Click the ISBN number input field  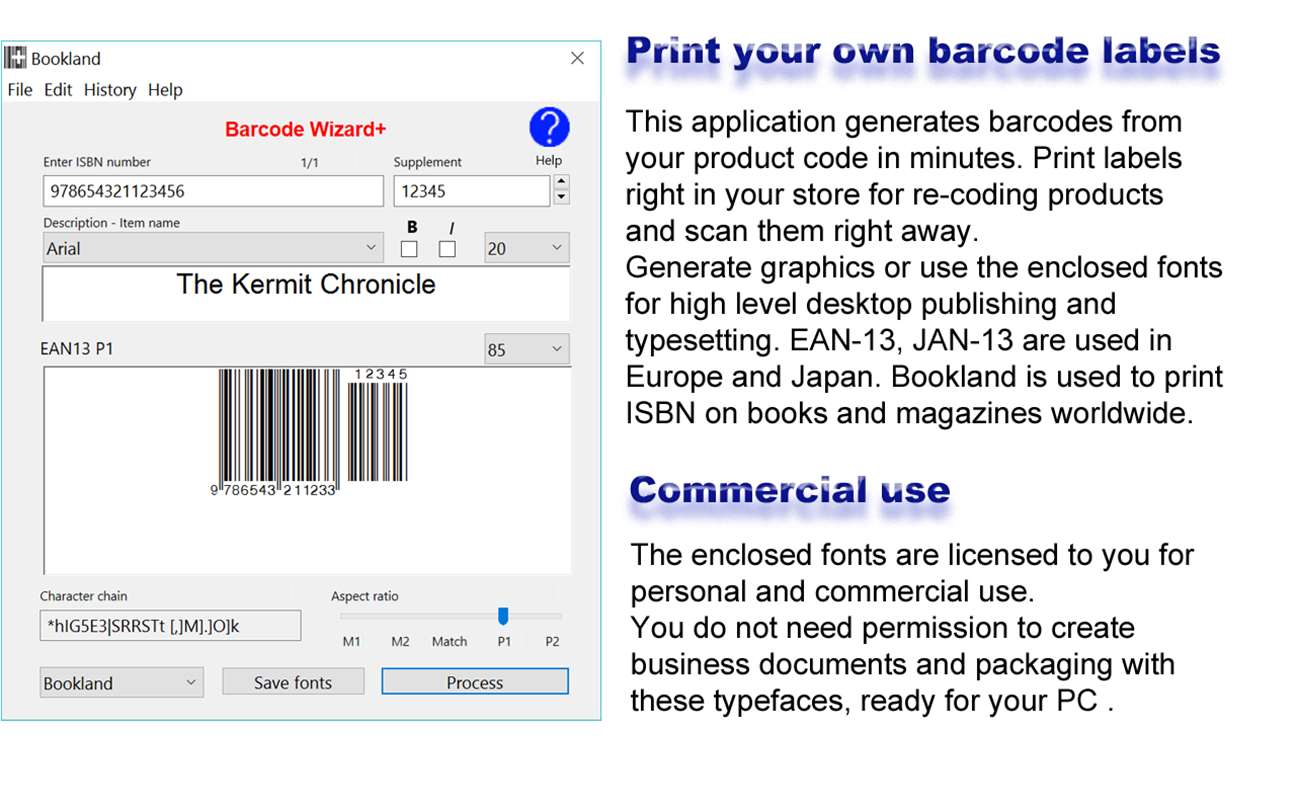click(x=213, y=191)
